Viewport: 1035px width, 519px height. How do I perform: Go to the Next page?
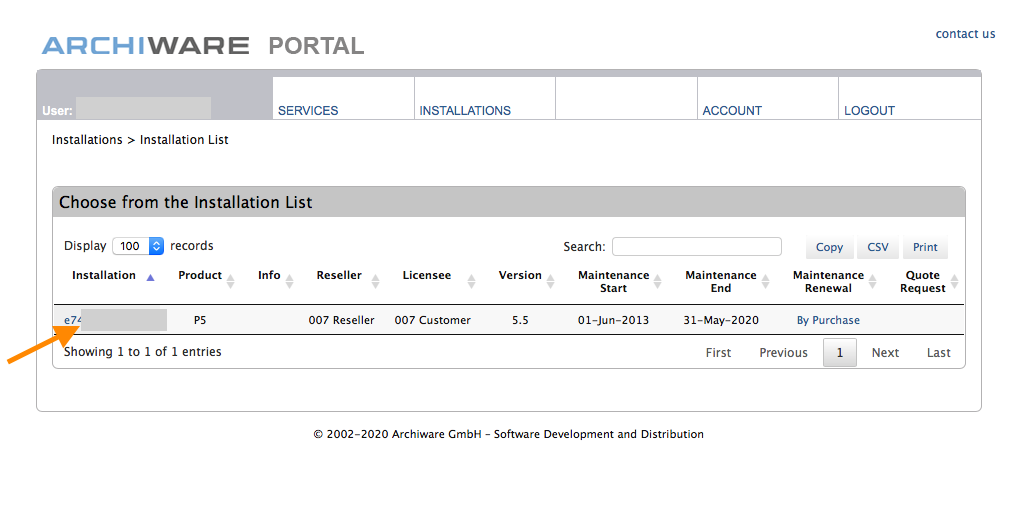(x=885, y=353)
